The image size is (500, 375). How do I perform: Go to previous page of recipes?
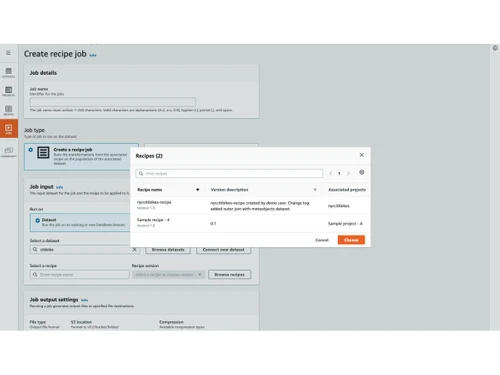331,173
